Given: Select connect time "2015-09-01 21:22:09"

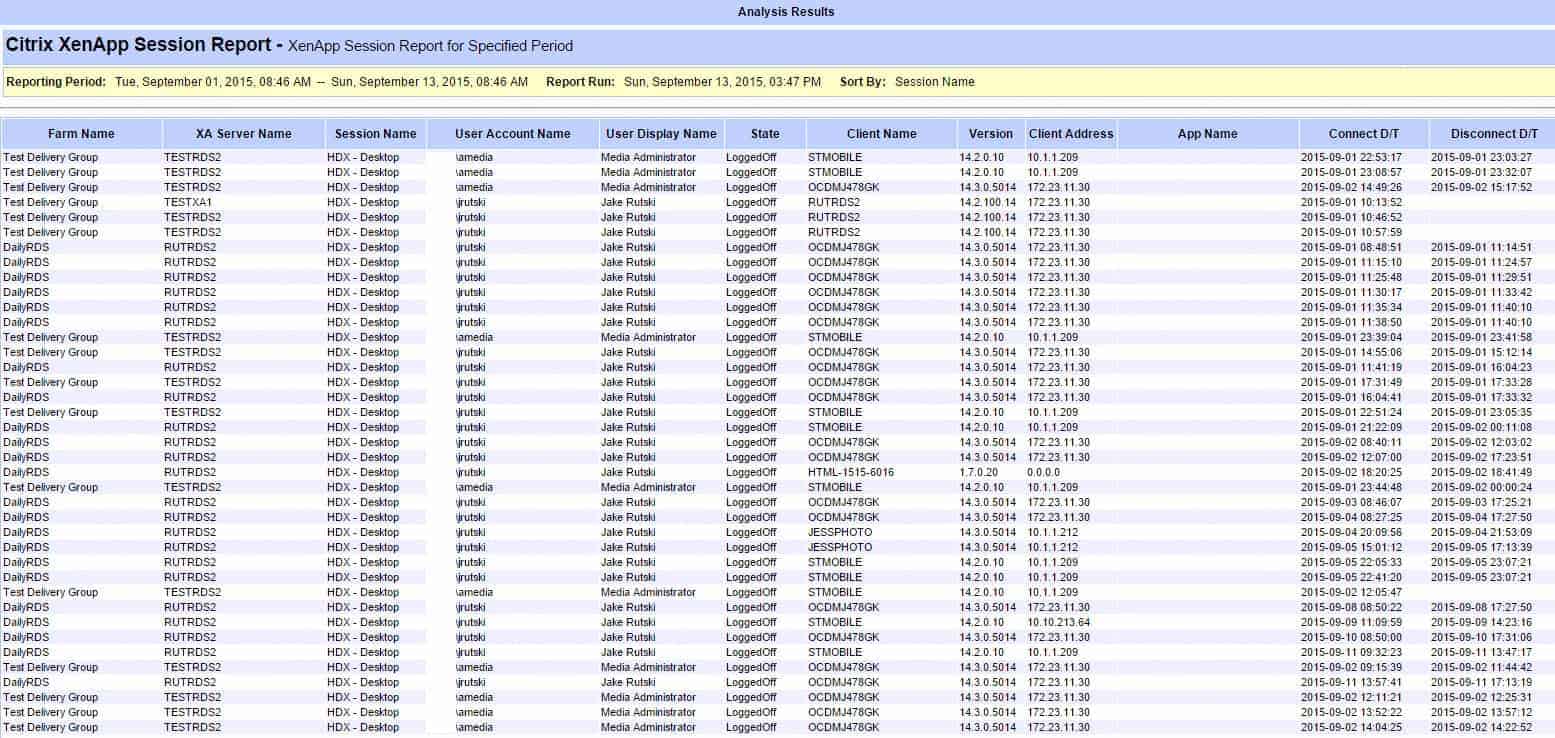Looking at the screenshot, I should point(1351,427).
